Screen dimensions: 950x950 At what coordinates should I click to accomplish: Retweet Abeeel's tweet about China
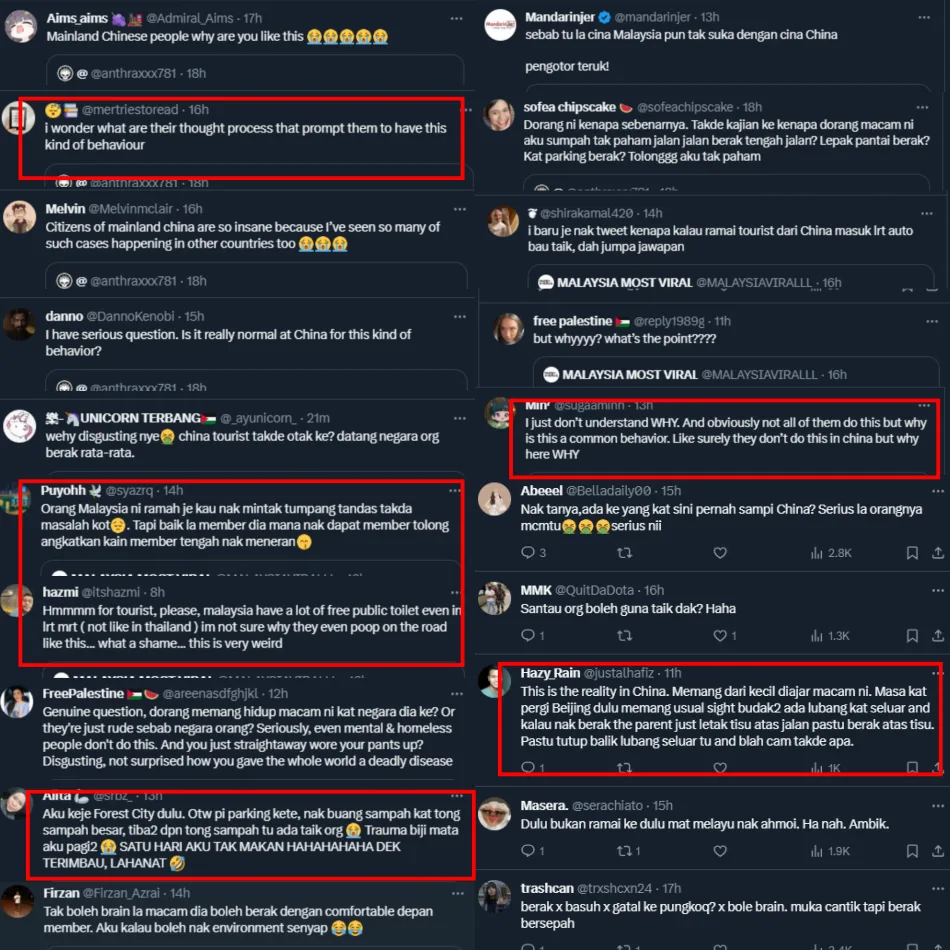(x=624, y=553)
